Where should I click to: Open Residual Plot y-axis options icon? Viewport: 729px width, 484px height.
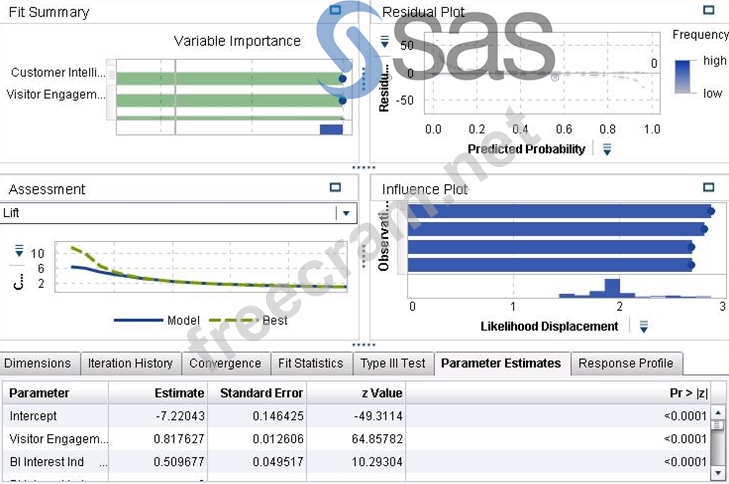(386, 42)
